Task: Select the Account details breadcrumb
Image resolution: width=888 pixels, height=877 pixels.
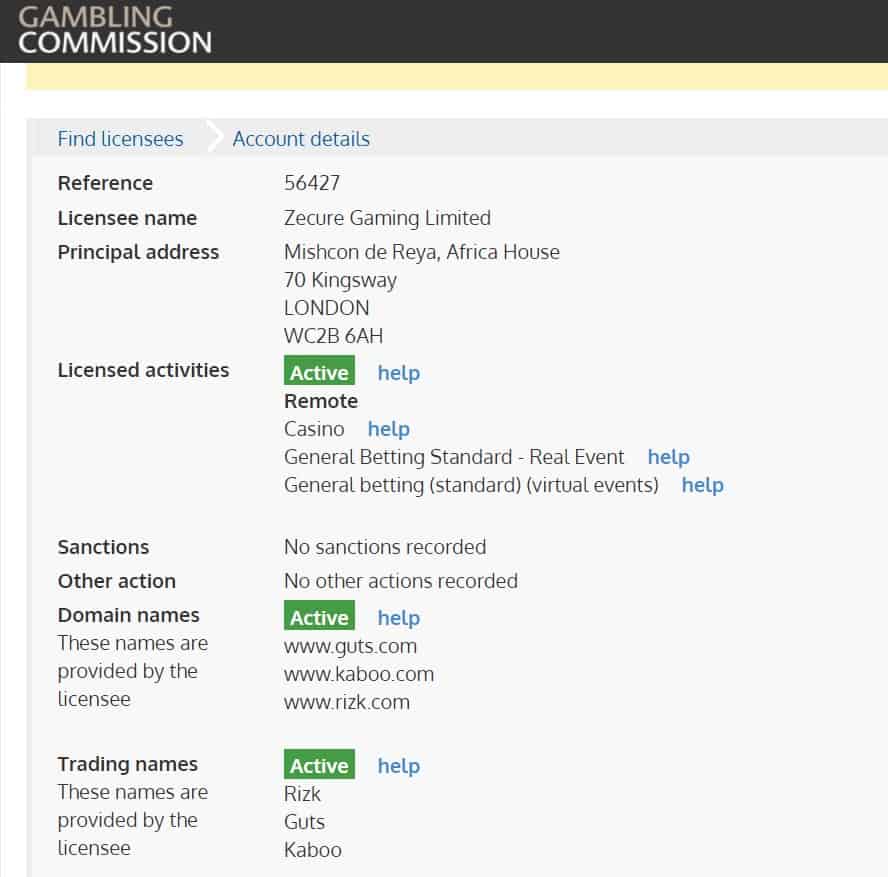Action: (x=301, y=139)
